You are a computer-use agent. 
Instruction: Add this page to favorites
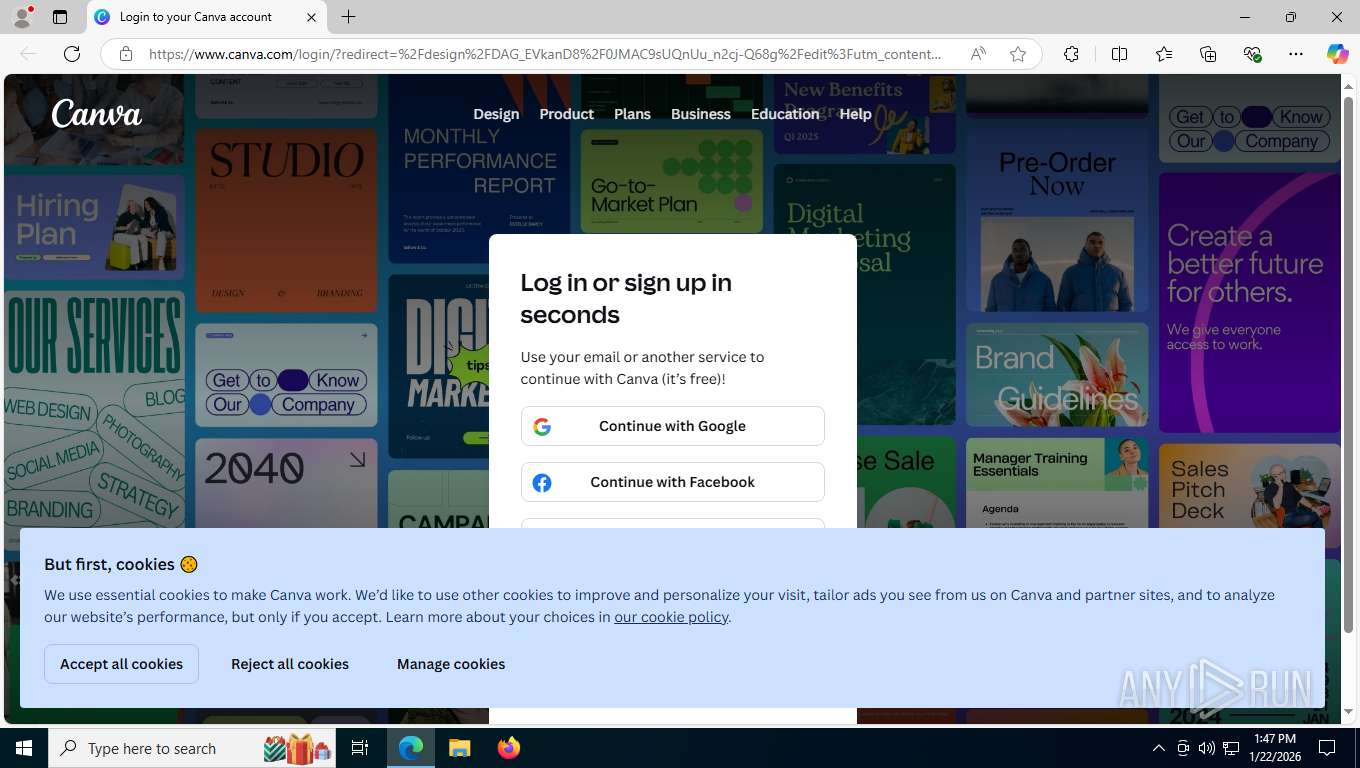(x=1018, y=54)
